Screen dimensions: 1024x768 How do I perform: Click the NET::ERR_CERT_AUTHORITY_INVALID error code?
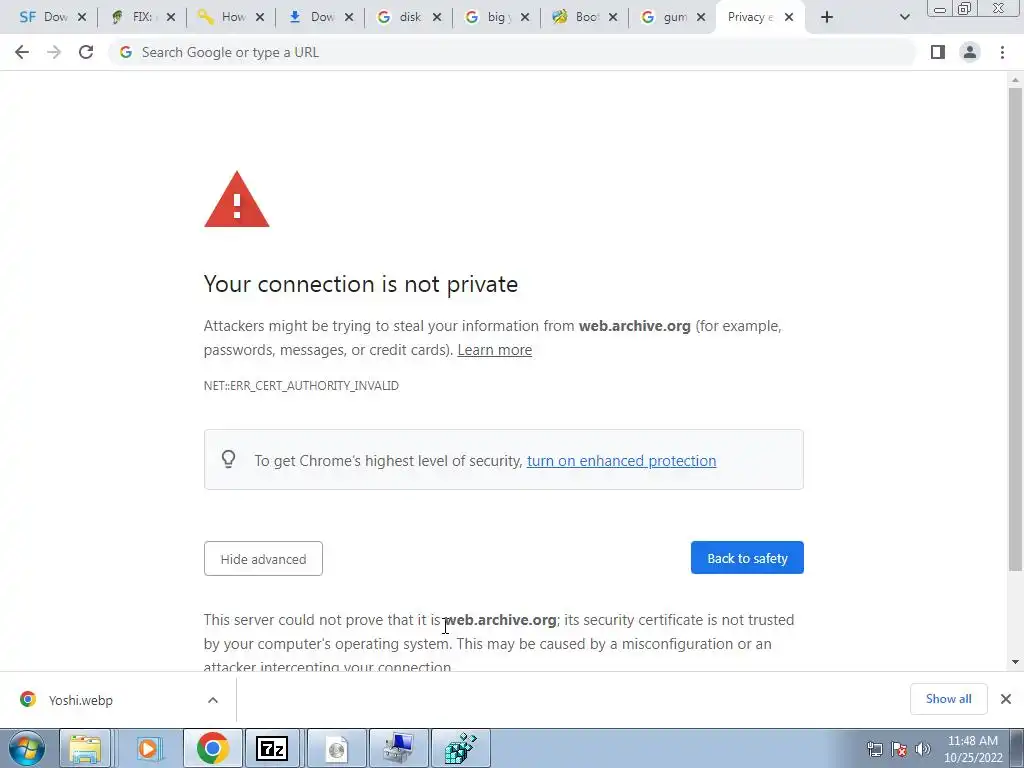(301, 386)
